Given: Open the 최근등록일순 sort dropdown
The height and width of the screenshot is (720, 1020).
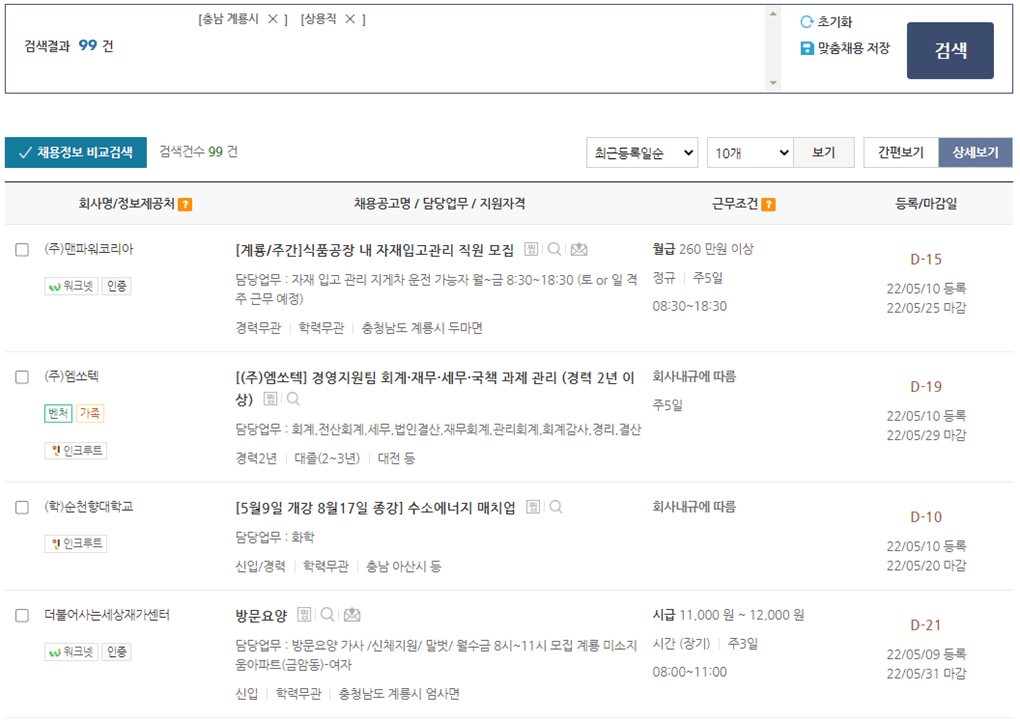Looking at the screenshot, I should tap(643, 153).
